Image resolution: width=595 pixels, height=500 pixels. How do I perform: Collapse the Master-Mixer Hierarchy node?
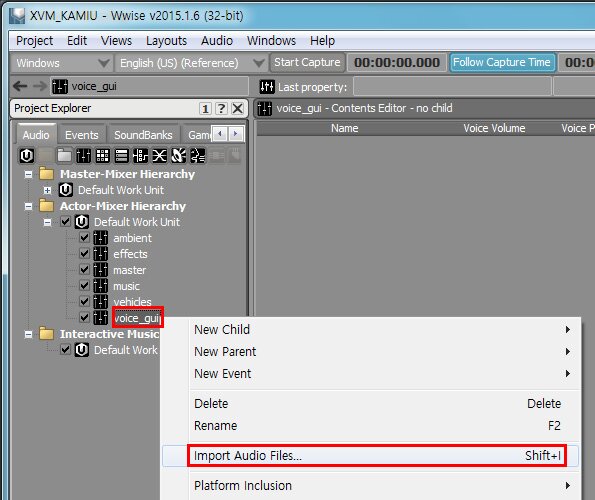pos(28,174)
